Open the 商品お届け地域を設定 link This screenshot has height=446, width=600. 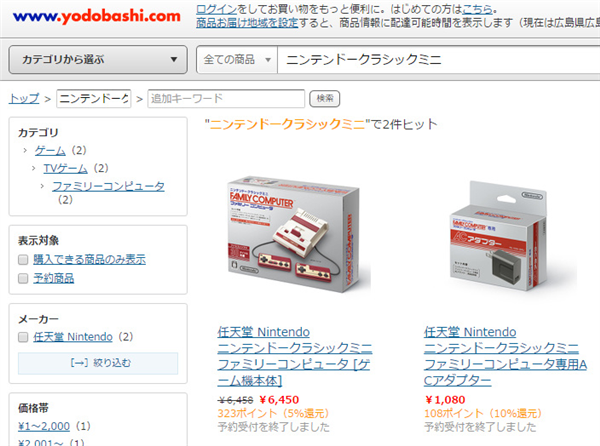(247, 23)
